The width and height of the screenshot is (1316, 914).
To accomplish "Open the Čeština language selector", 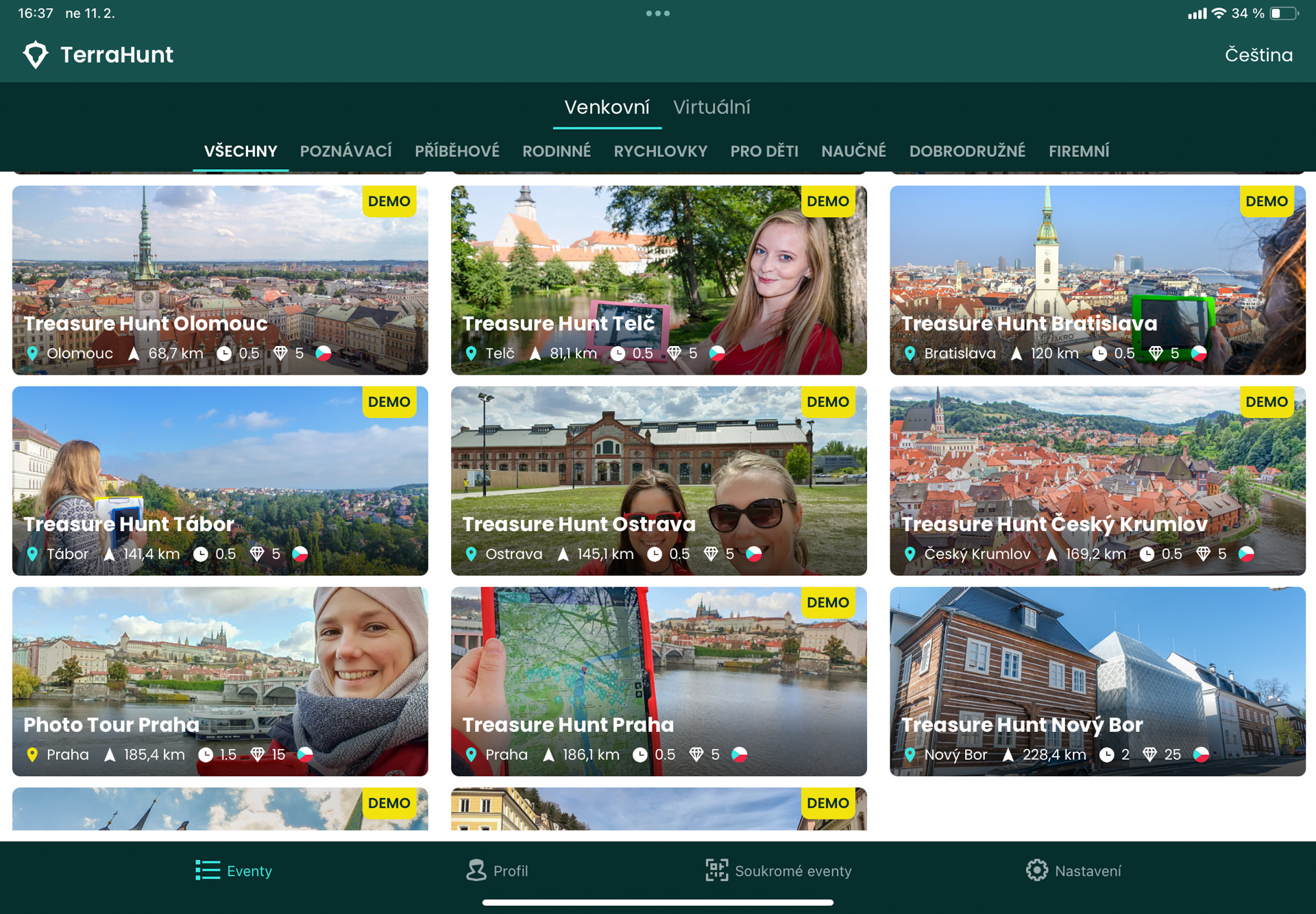I will 1258,54.
